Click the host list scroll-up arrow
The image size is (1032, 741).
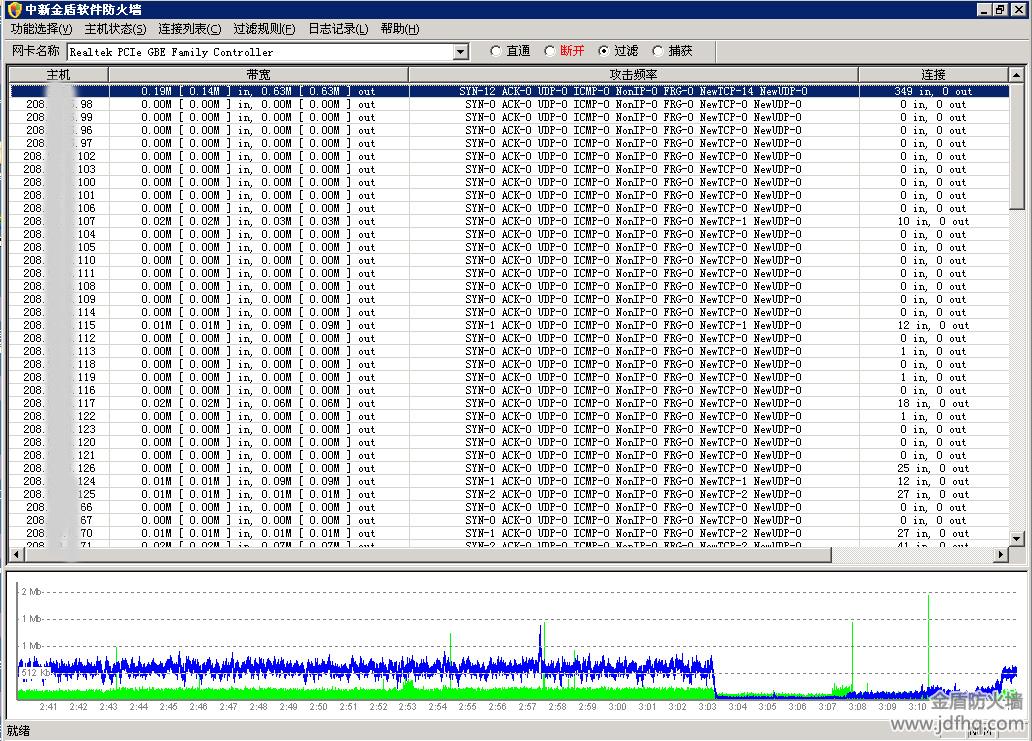(1017, 75)
